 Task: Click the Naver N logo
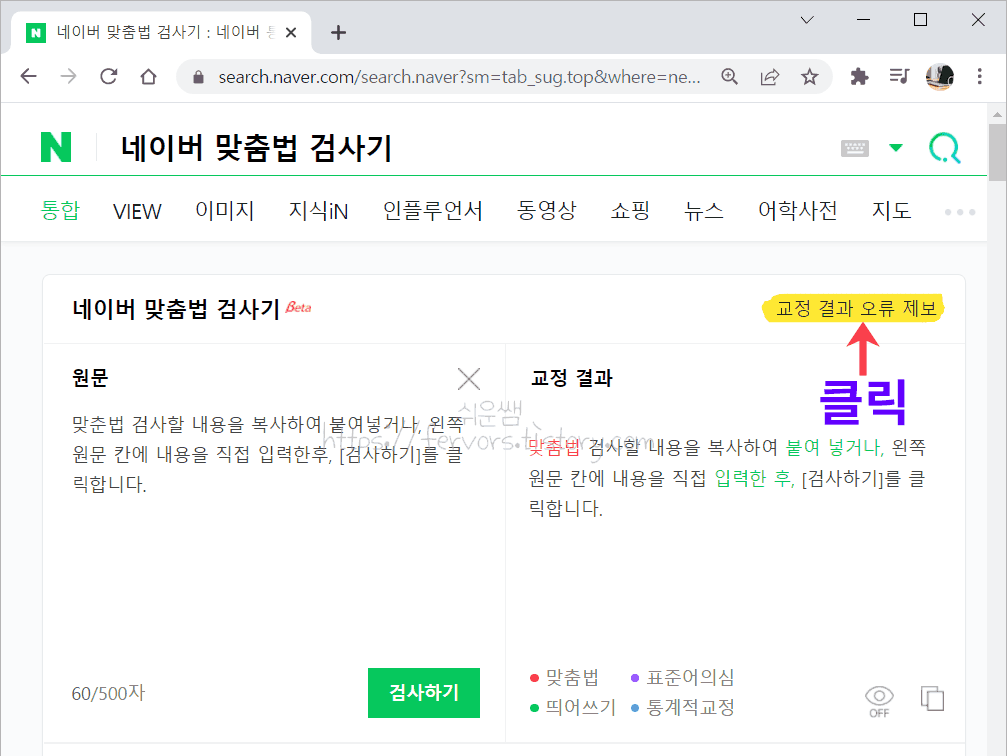(56, 147)
